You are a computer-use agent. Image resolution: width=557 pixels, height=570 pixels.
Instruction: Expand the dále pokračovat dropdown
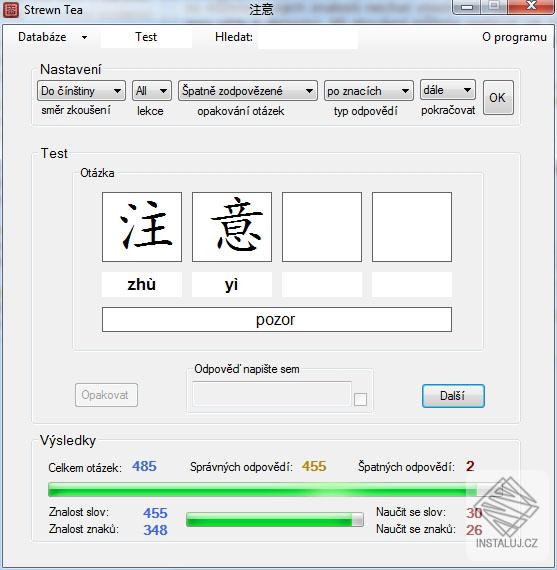(448, 90)
